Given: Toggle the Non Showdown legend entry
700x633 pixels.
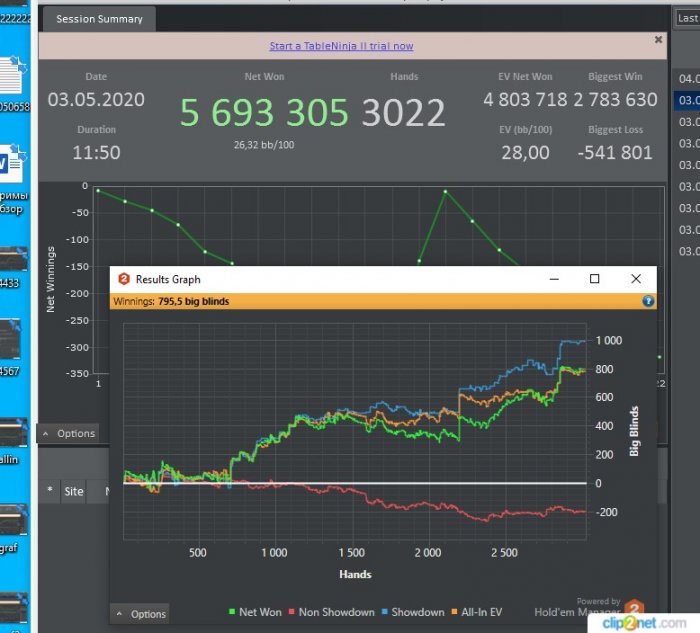Looking at the screenshot, I should tap(331, 612).
